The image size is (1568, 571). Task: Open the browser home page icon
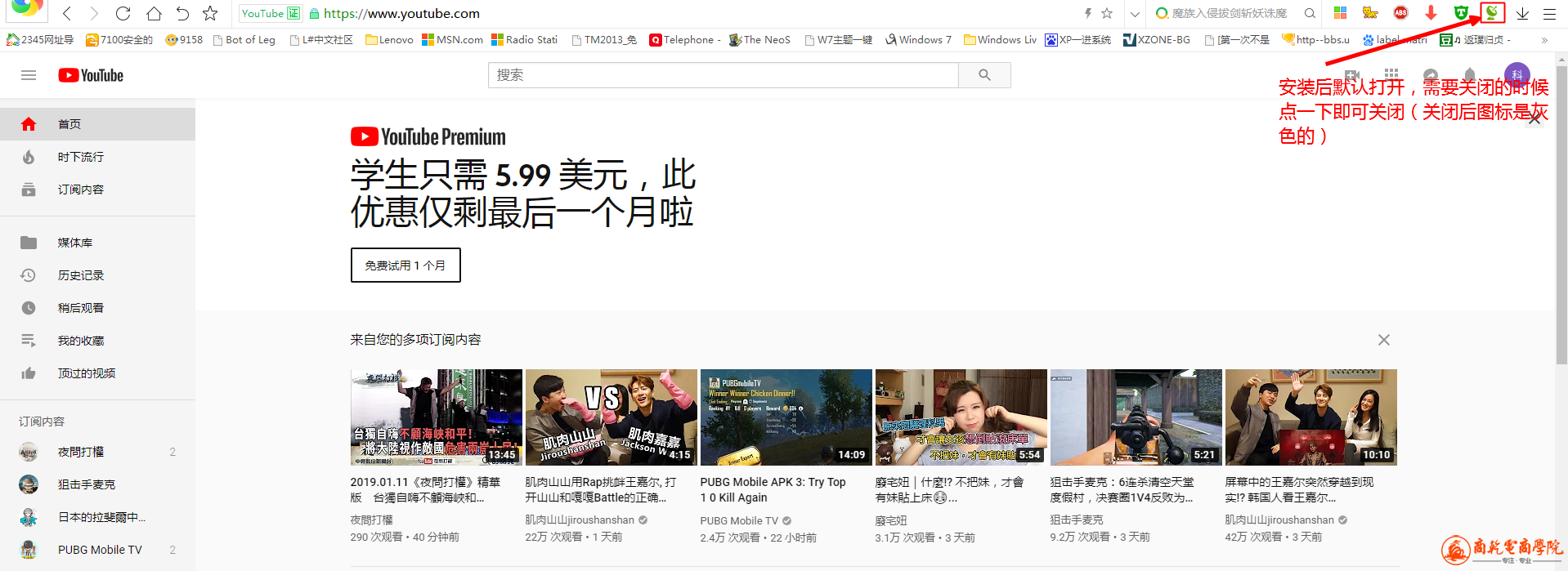[154, 13]
